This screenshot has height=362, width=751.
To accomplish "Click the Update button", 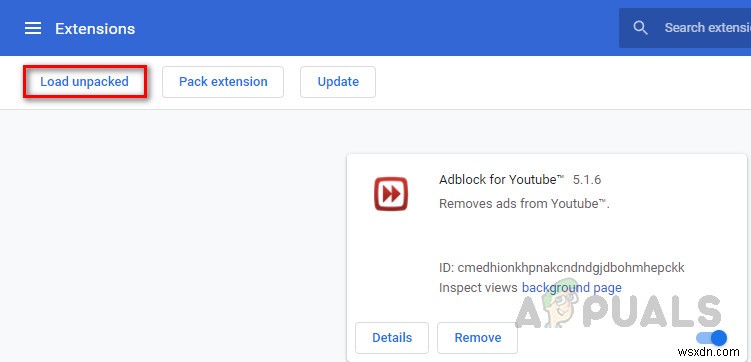I will [338, 82].
